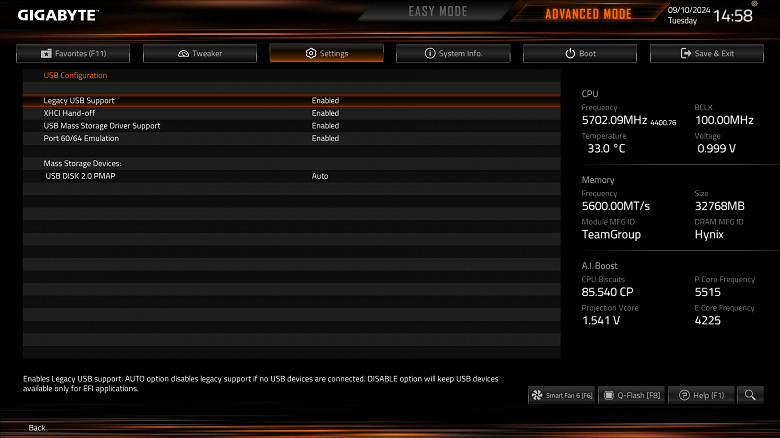
Task: Click the magnifier search icon
Action: 750,395
